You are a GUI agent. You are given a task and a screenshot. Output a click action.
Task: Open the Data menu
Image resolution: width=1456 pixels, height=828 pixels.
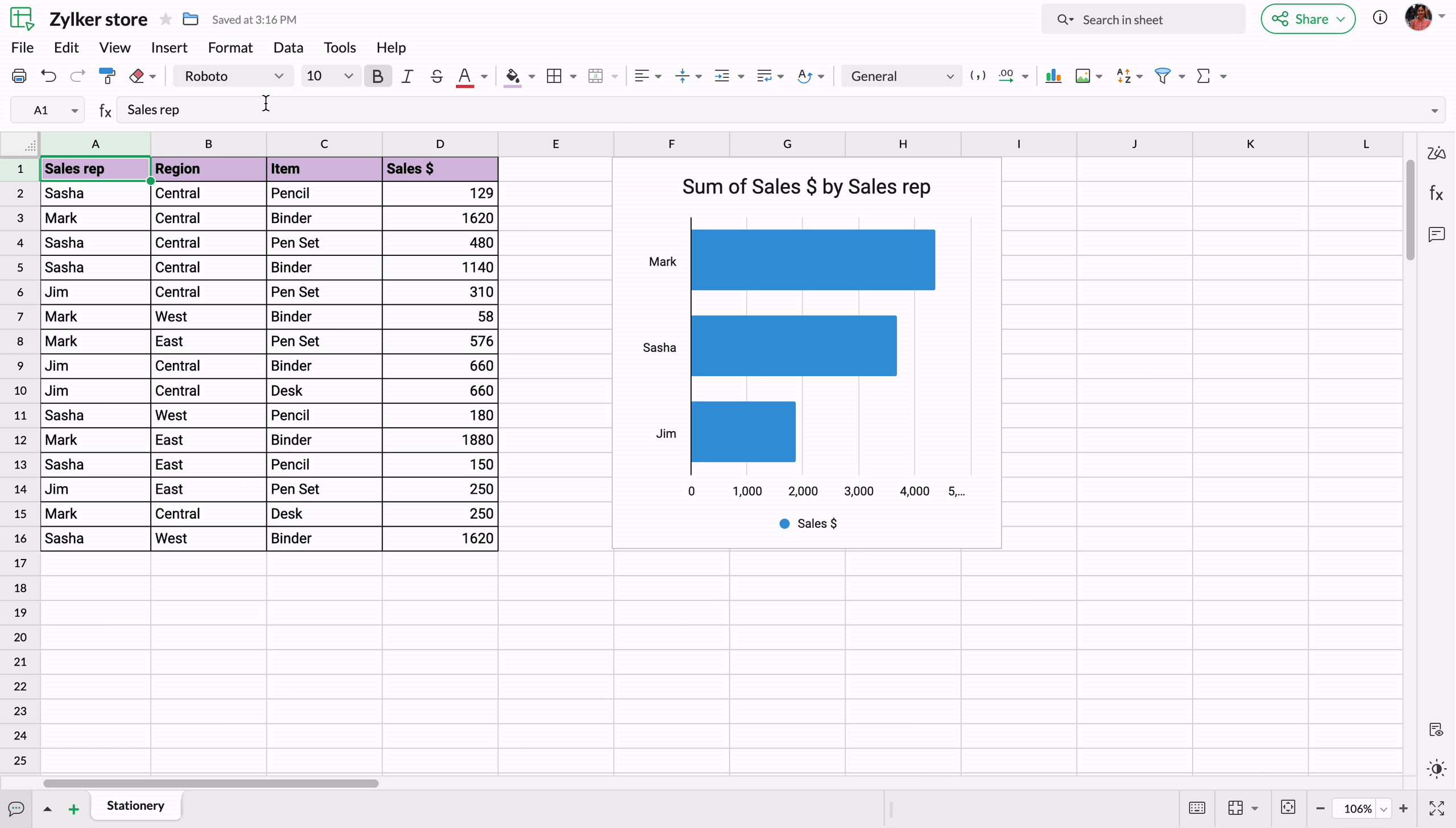point(288,47)
